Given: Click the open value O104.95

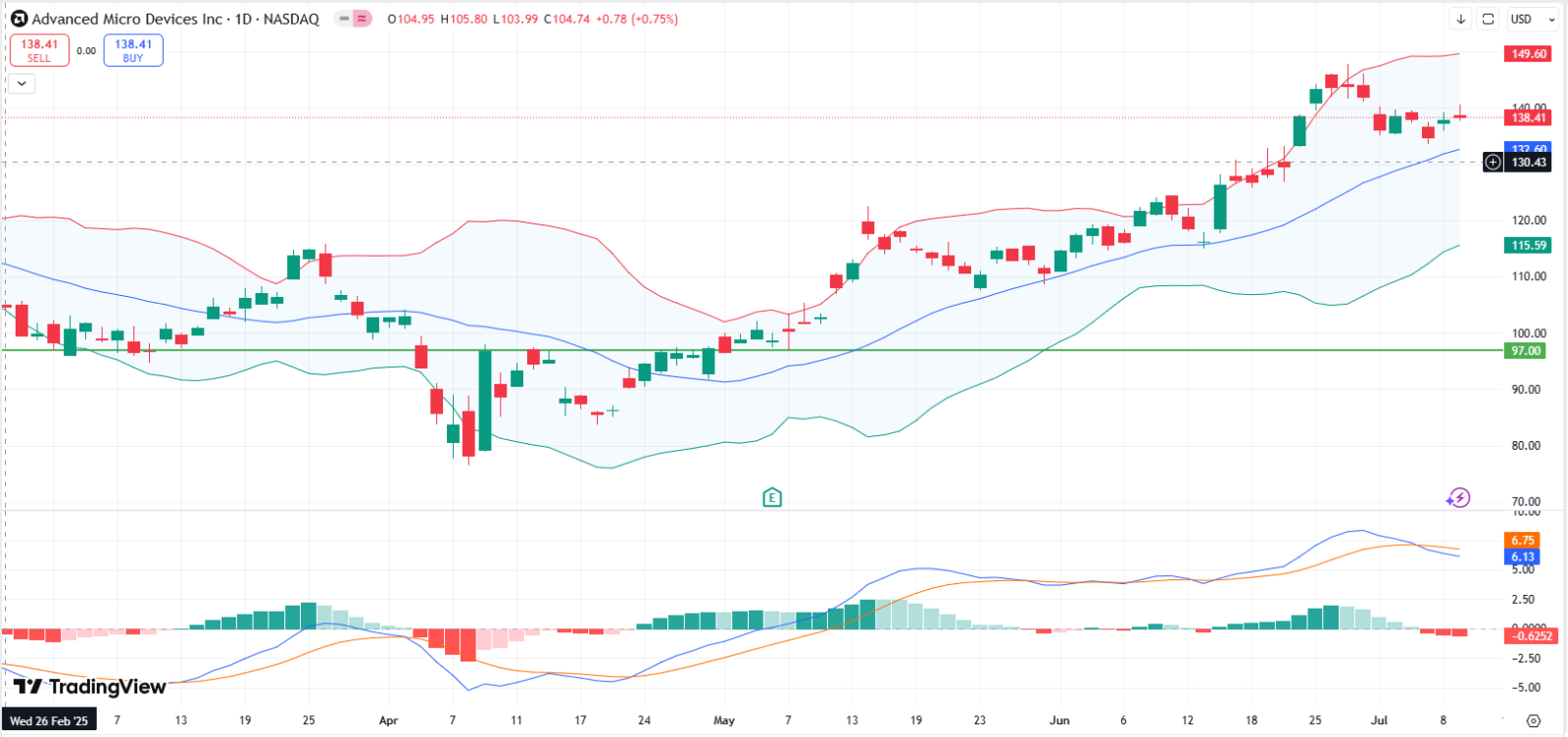Looking at the screenshot, I should coord(412,19).
